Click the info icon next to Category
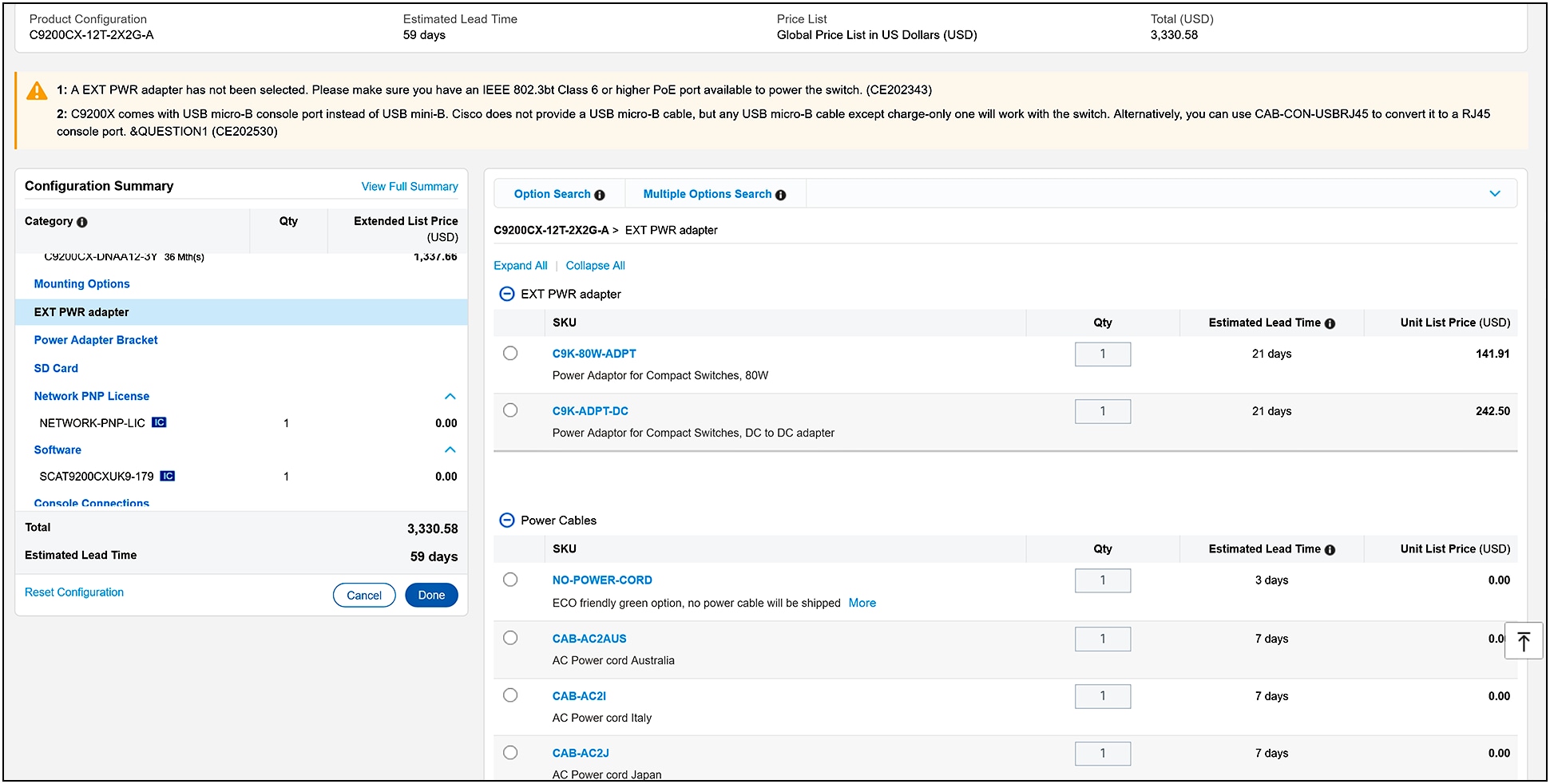The height and width of the screenshot is (784, 1550). tap(81, 222)
